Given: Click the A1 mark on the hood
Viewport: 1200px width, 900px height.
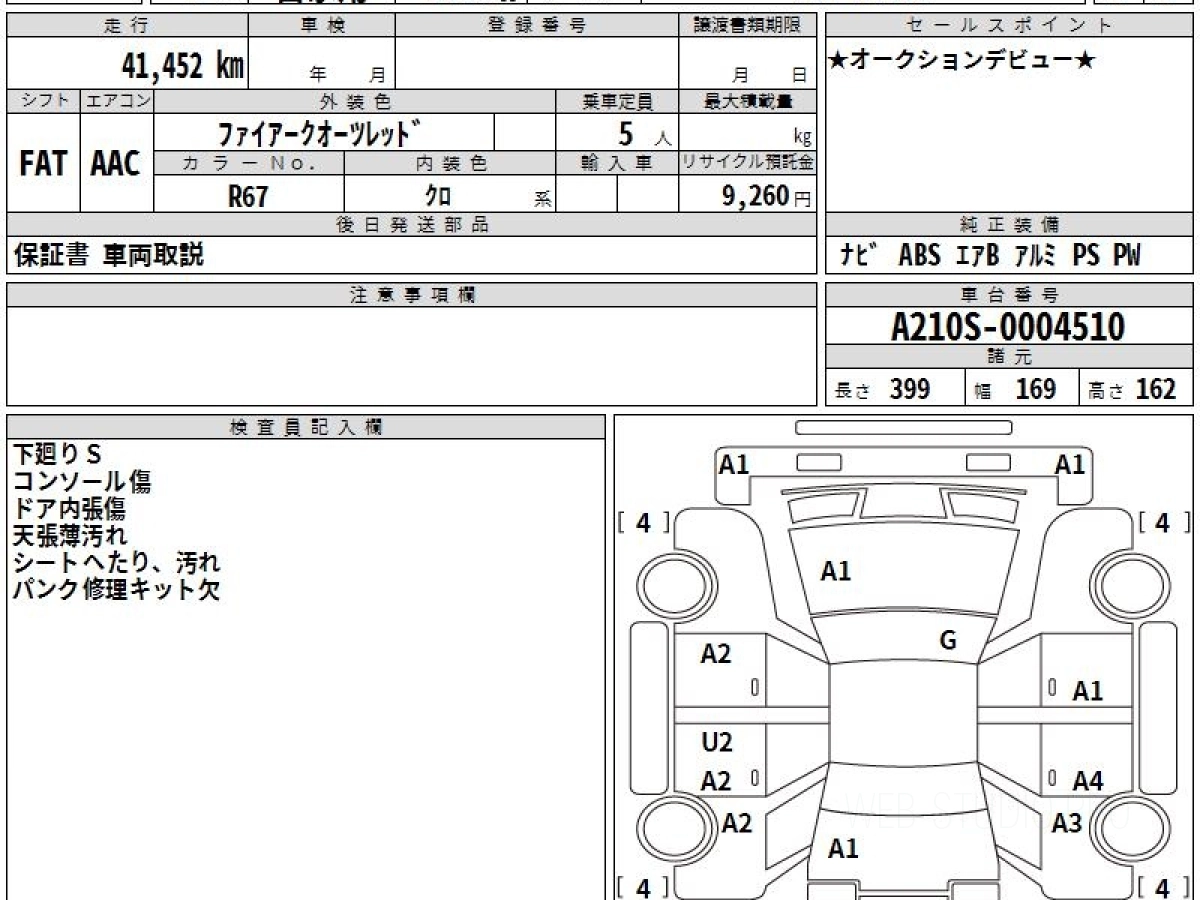Looking at the screenshot, I should (x=835, y=572).
